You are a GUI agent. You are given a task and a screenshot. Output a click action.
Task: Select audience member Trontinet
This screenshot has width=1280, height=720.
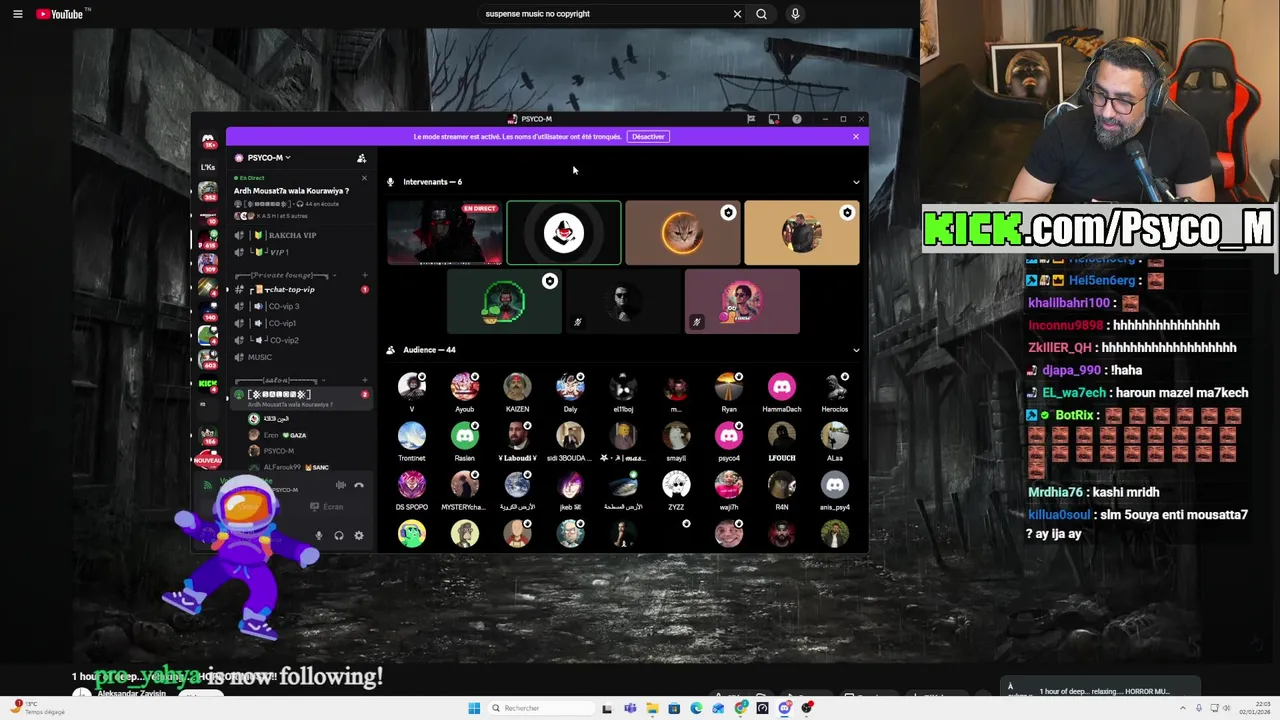(412, 441)
